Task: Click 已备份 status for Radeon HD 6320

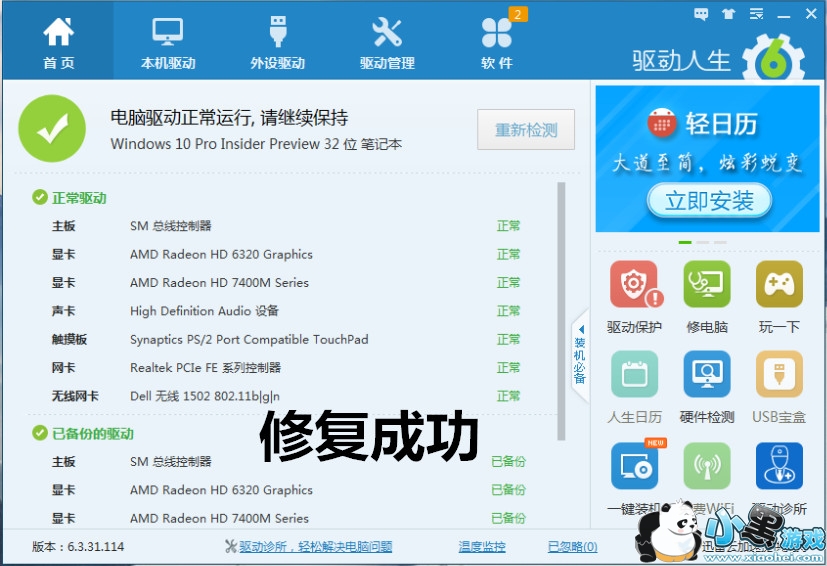Action: (x=508, y=490)
